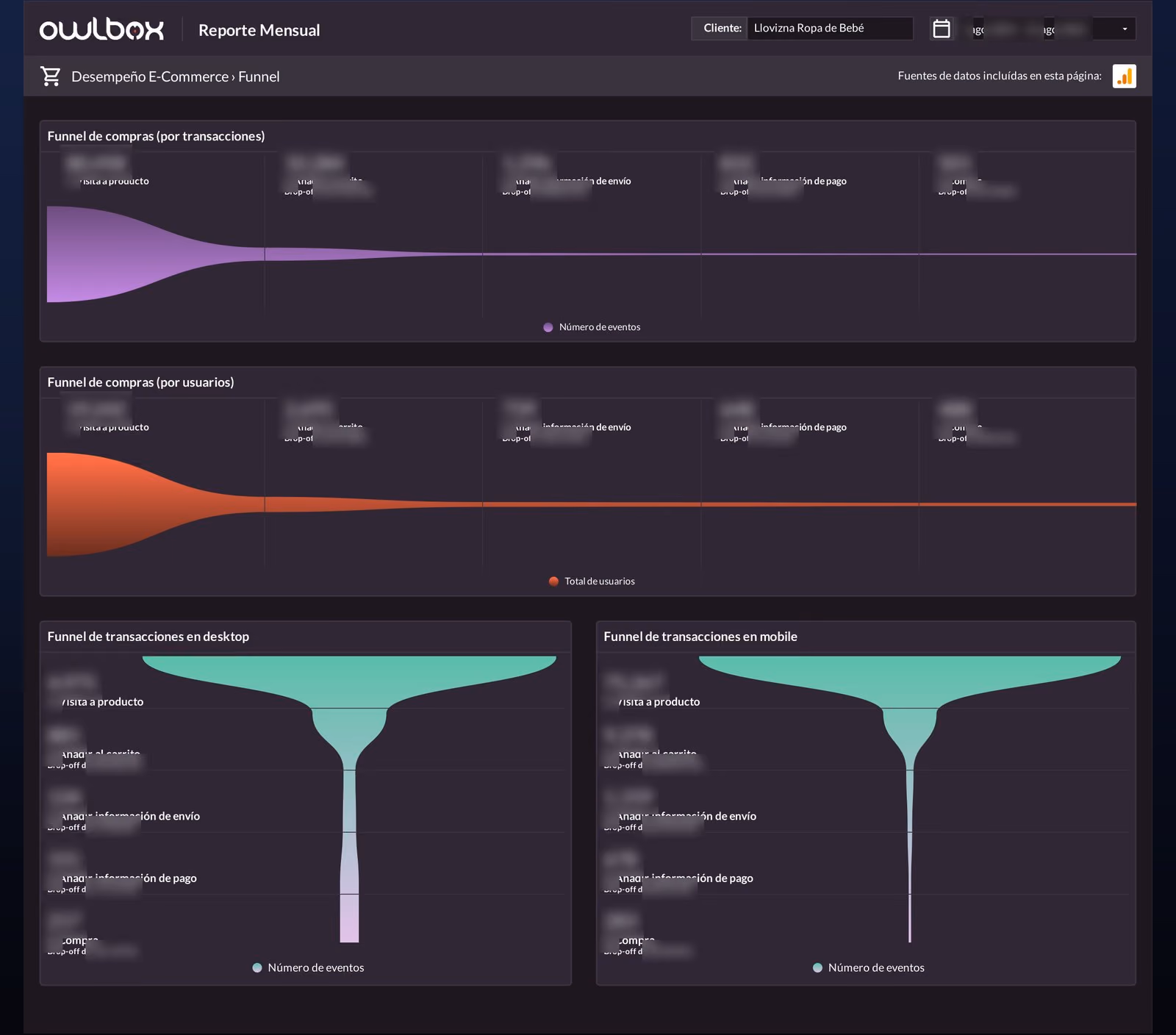Screen dimensions: 1176x1035
Task: Click the Google Analytics data source icon
Action: (1124, 76)
